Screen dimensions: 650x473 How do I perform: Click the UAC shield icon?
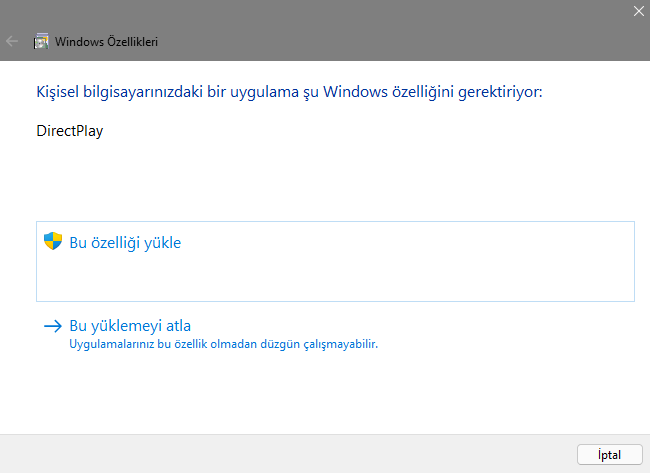pyautogui.click(x=53, y=241)
